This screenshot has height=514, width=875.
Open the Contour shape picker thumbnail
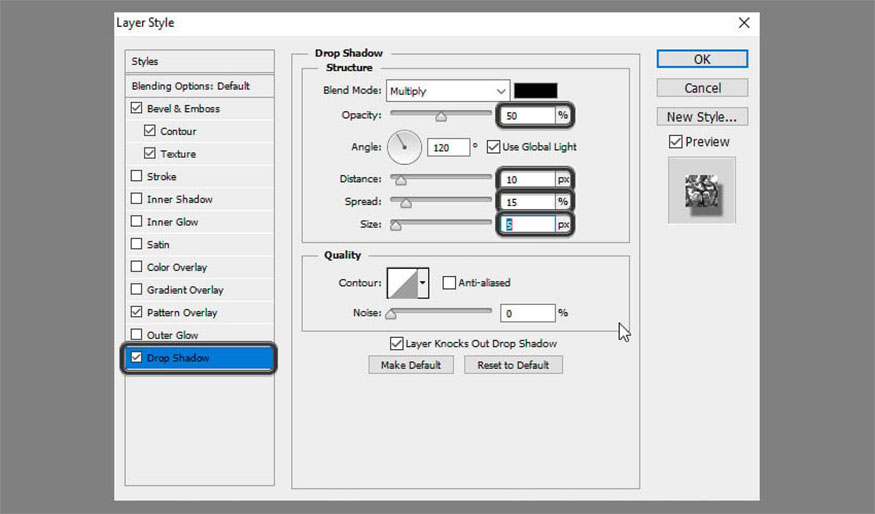(403, 283)
